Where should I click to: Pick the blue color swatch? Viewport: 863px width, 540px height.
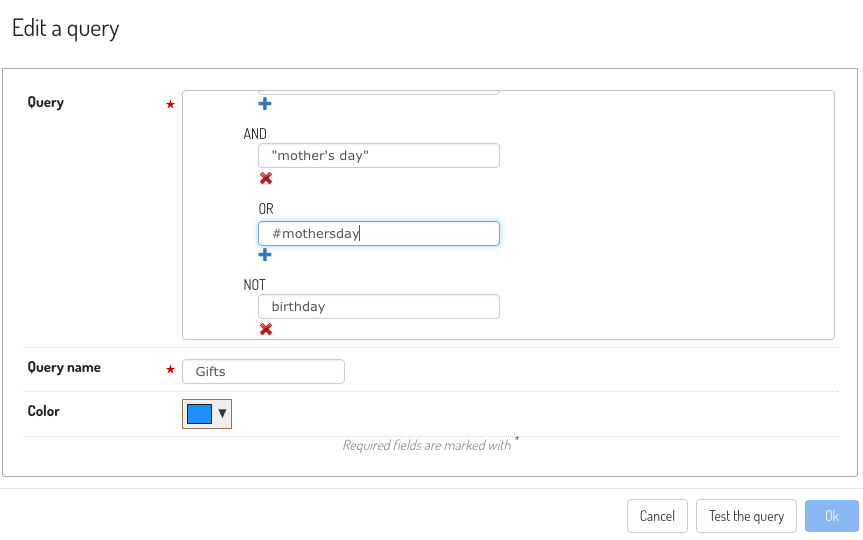(x=199, y=414)
